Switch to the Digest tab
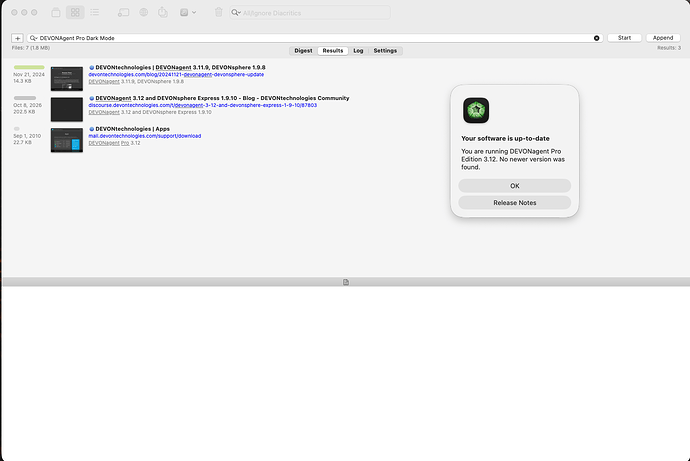Screen dimensions: 690x461 303,51
